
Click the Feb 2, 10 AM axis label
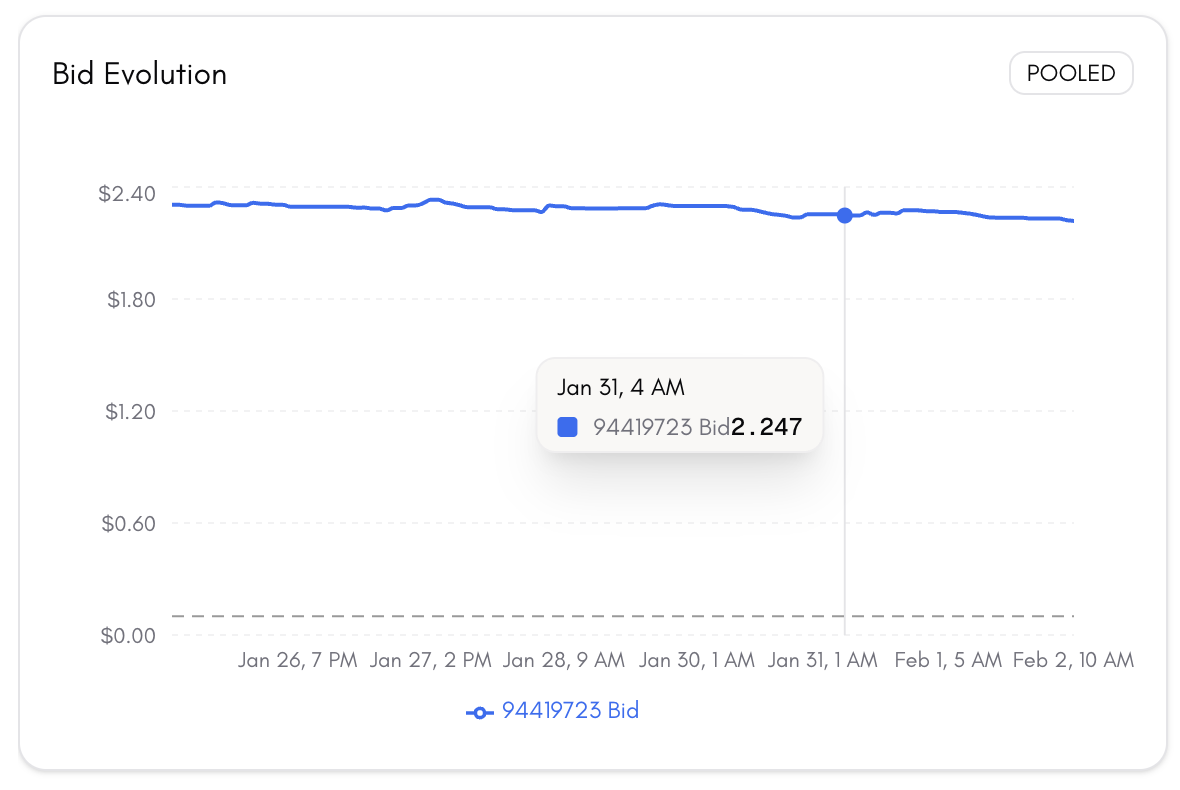[1073, 660]
